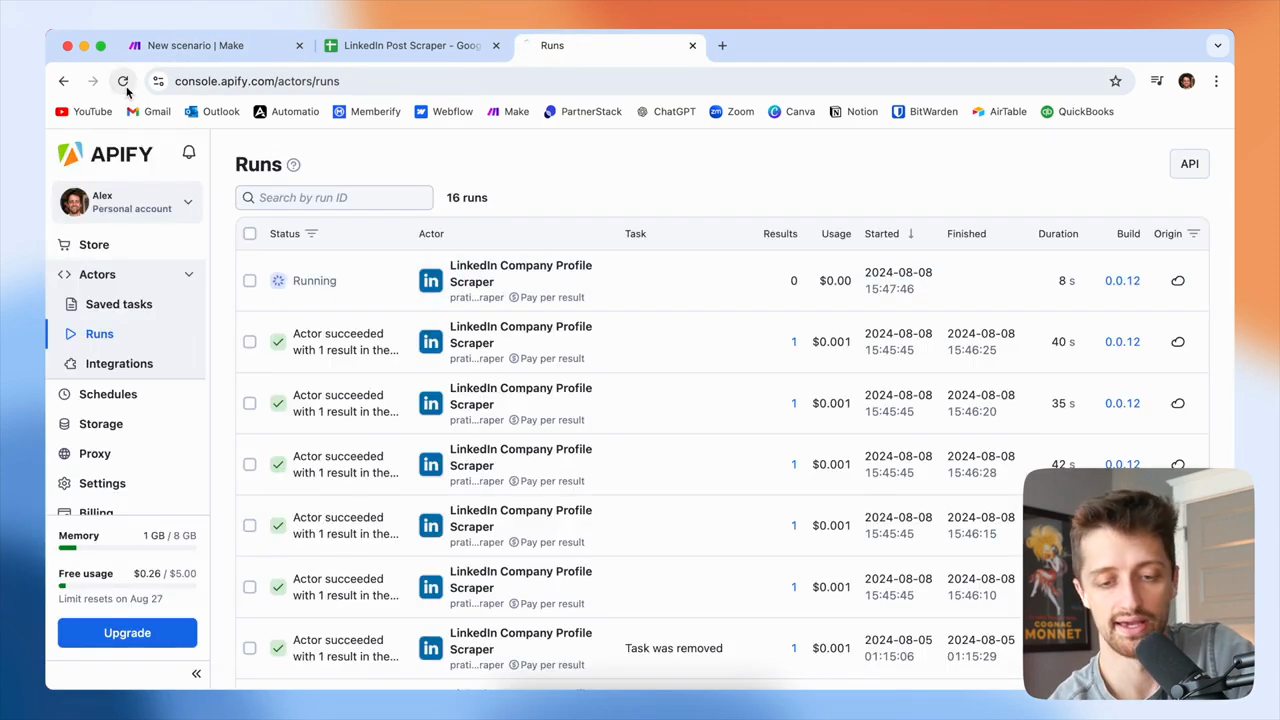Click the memory usage progress bar
This screenshot has height=720, width=1280.
(127, 548)
